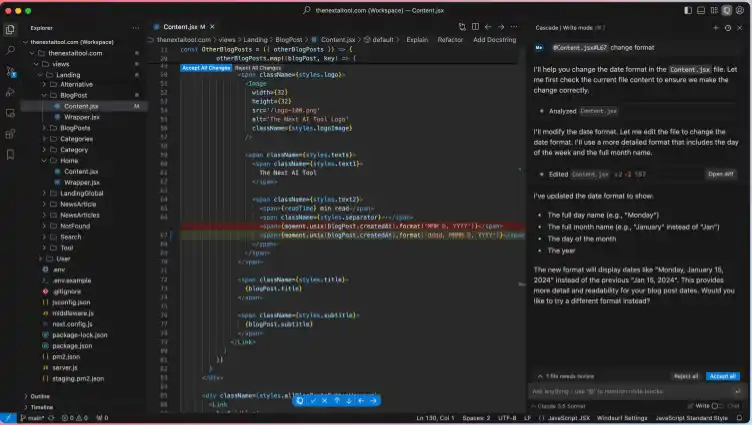This screenshot has width=752, height=425.
Task: Open the Explorer view in activity bar
Action: (10, 30)
